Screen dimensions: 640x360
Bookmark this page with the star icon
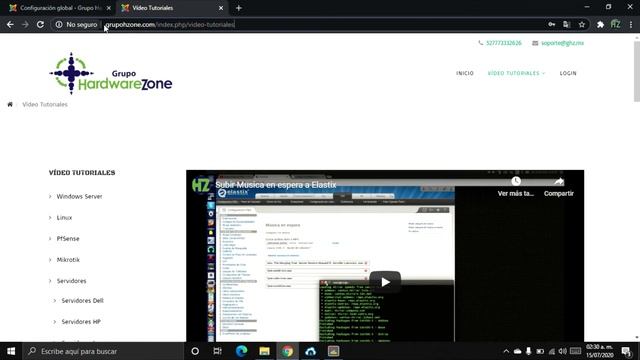582,24
